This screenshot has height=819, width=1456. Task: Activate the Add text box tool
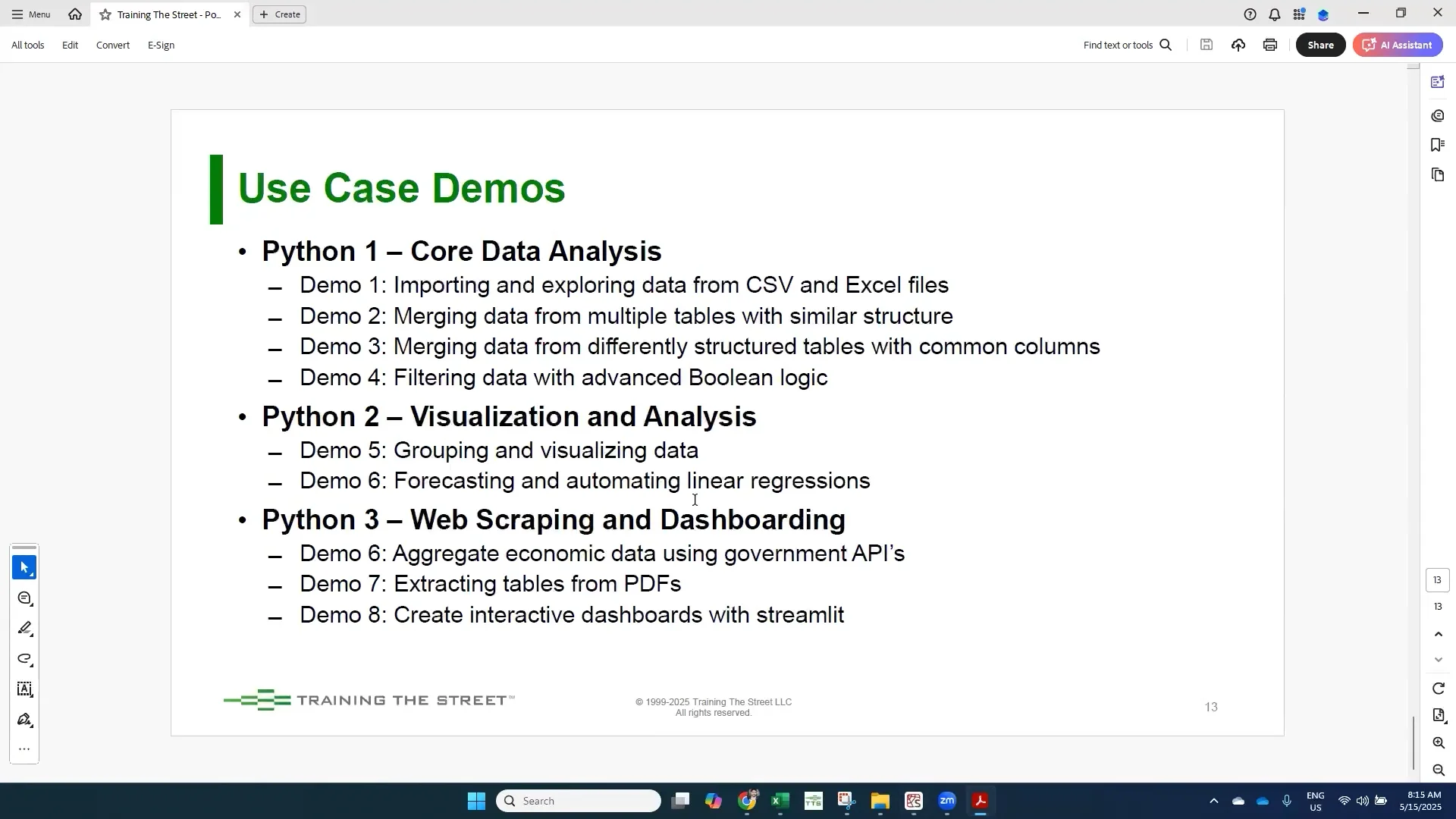click(24, 689)
